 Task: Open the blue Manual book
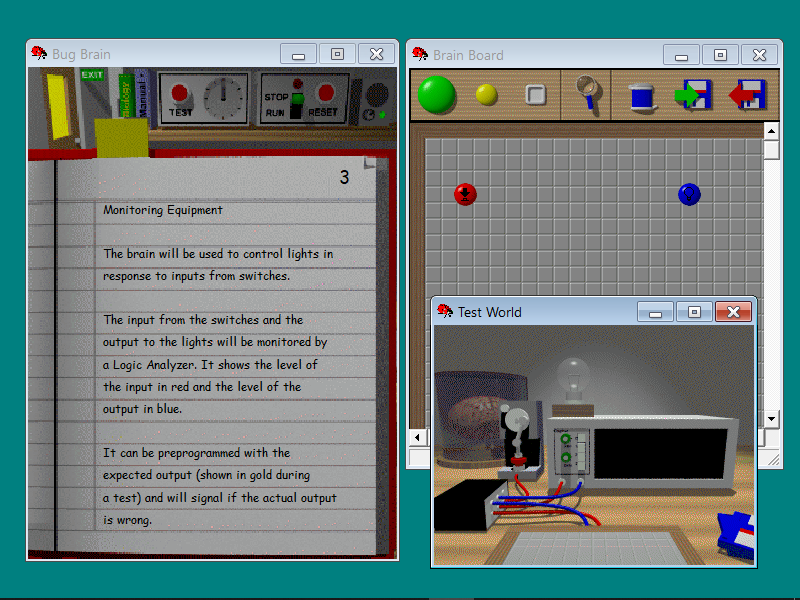142,94
